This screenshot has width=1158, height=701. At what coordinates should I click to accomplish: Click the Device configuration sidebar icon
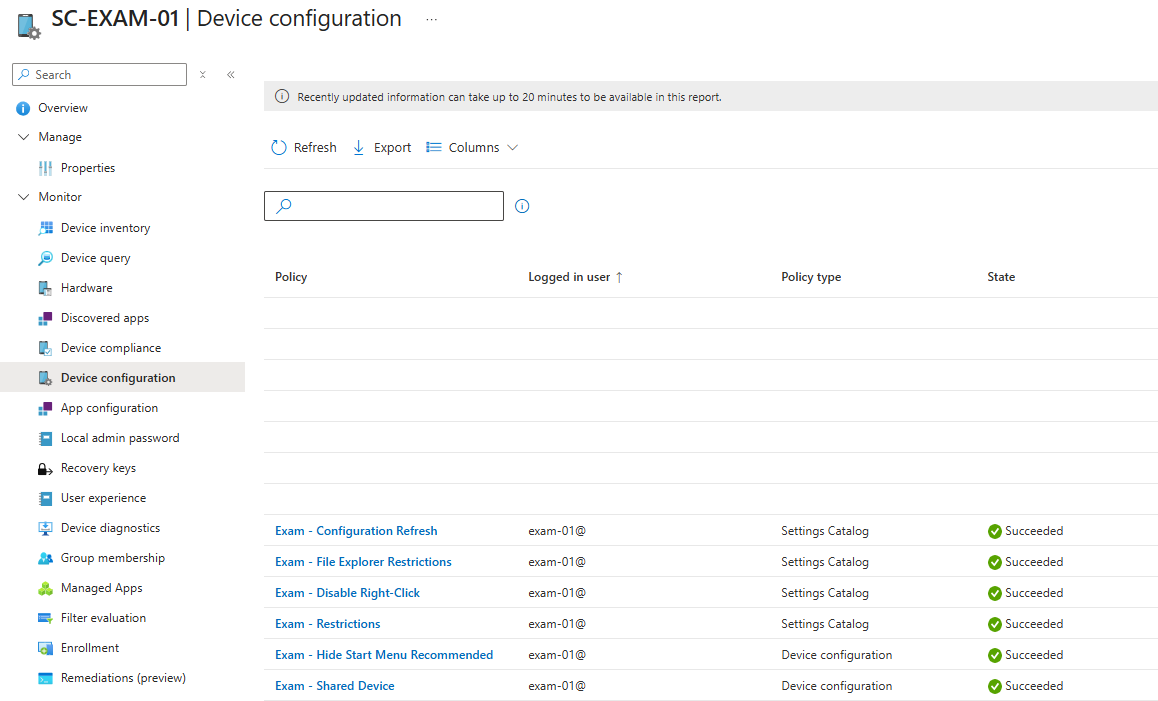45,378
